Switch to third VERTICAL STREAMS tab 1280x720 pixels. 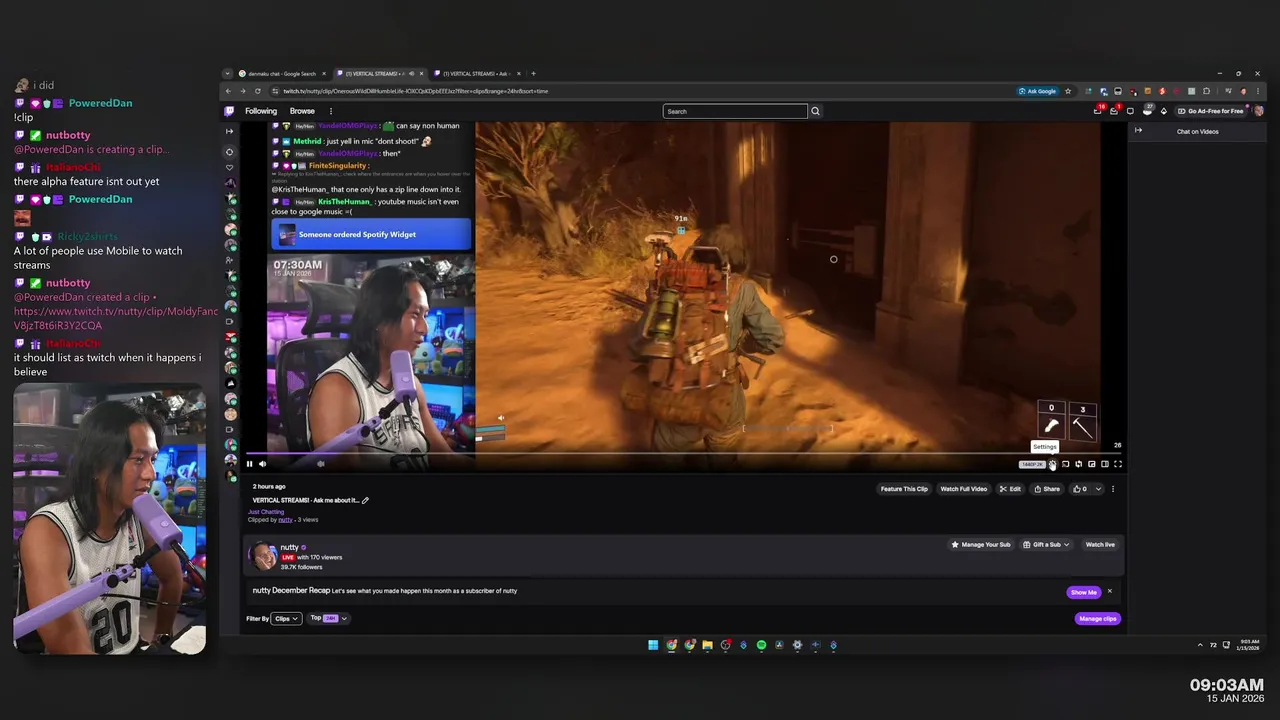point(476,74)
